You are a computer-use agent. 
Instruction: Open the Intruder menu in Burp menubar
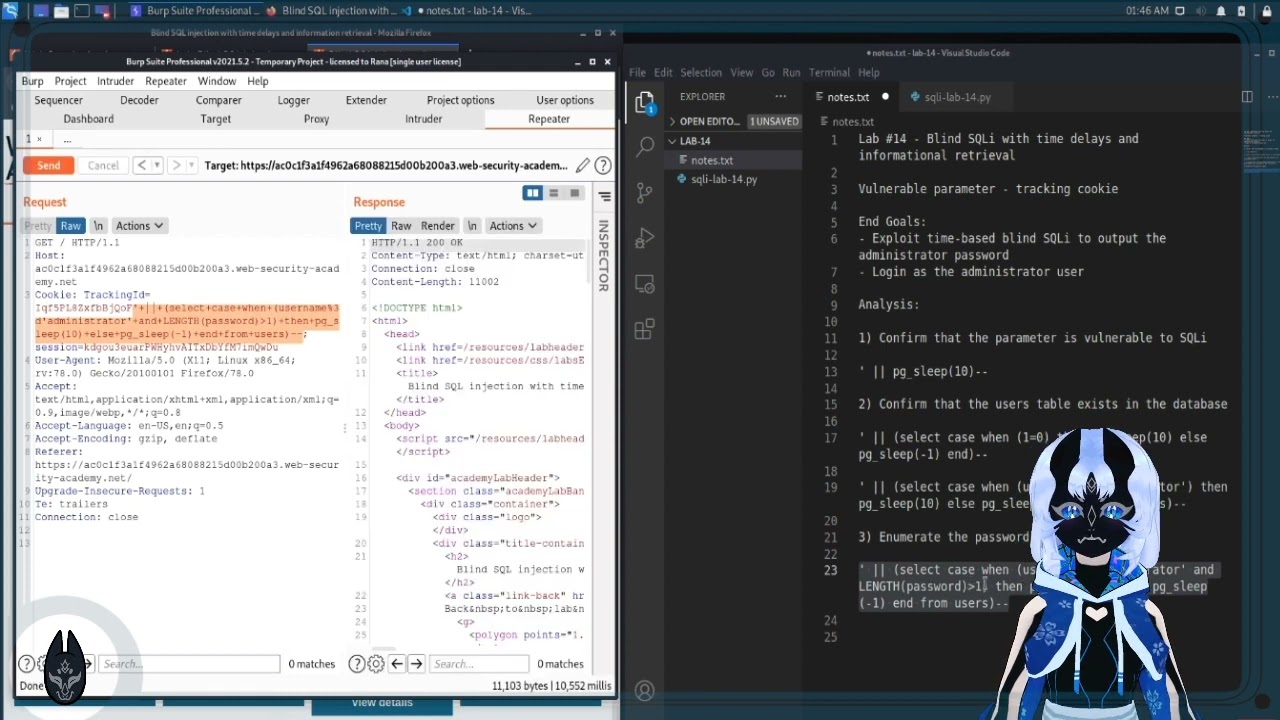point(115,81)
